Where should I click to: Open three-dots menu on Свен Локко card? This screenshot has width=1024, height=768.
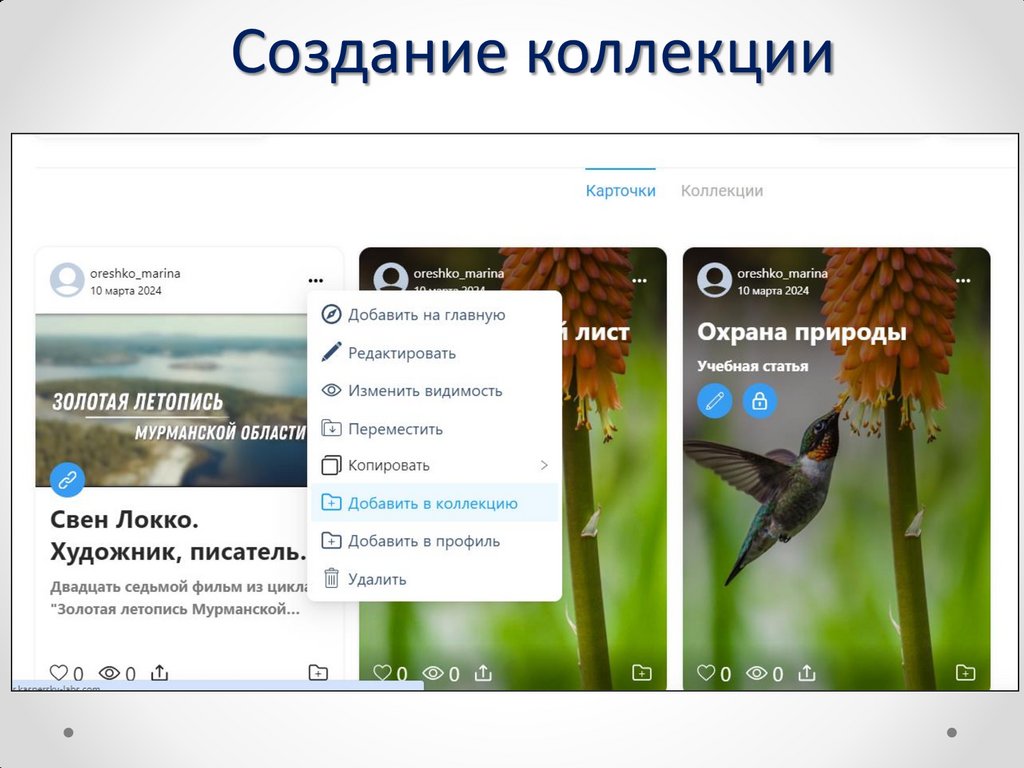[315, 281]
